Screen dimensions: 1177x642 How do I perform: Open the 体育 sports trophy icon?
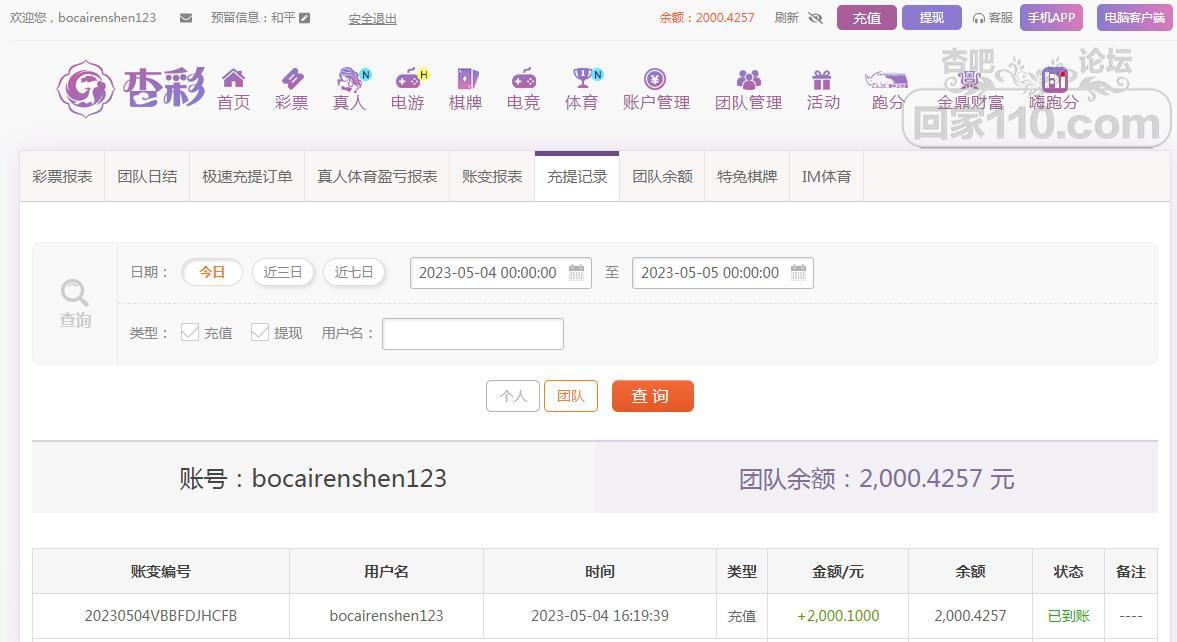click(581, 80)
